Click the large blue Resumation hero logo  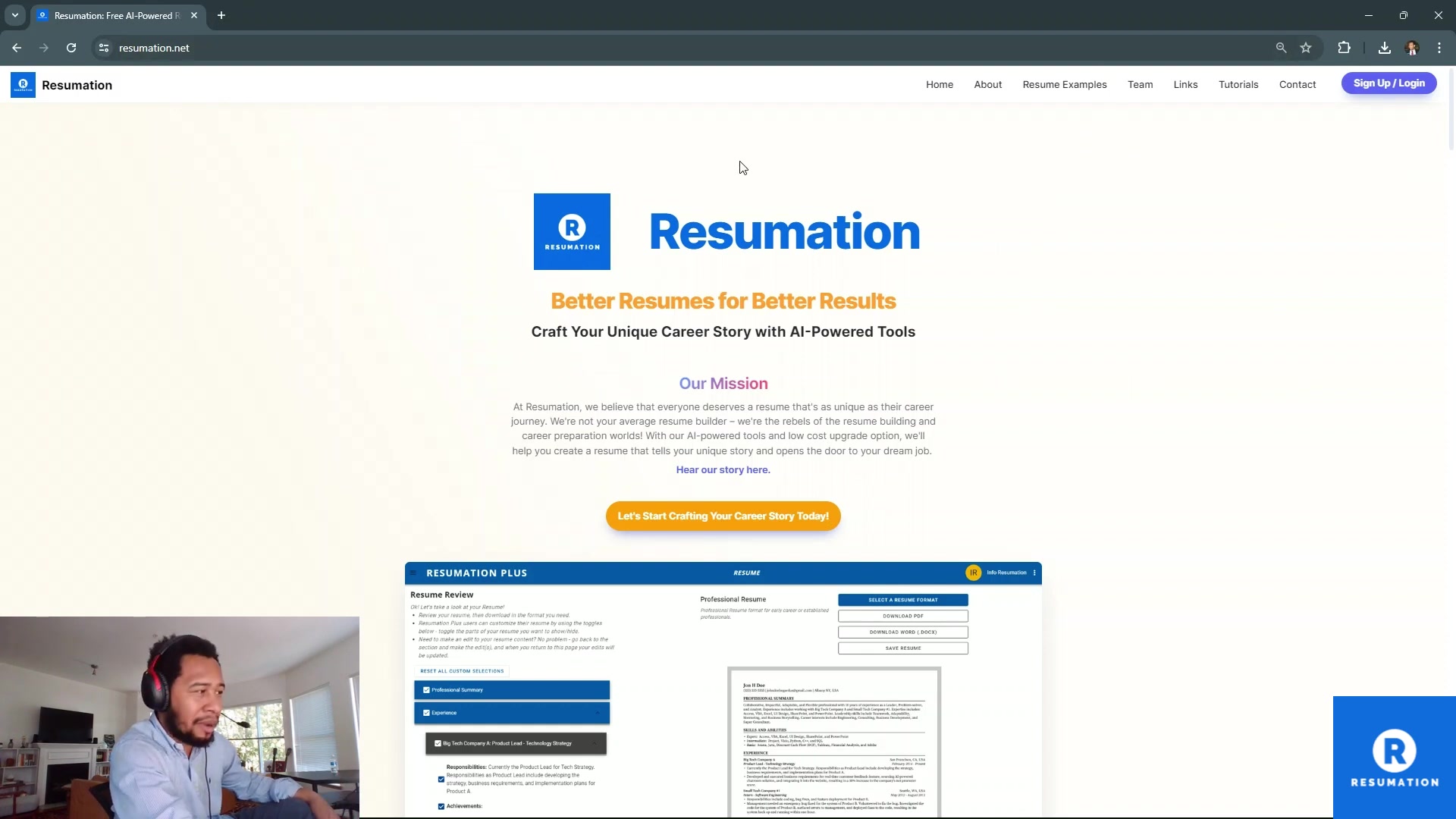(572, 231)
